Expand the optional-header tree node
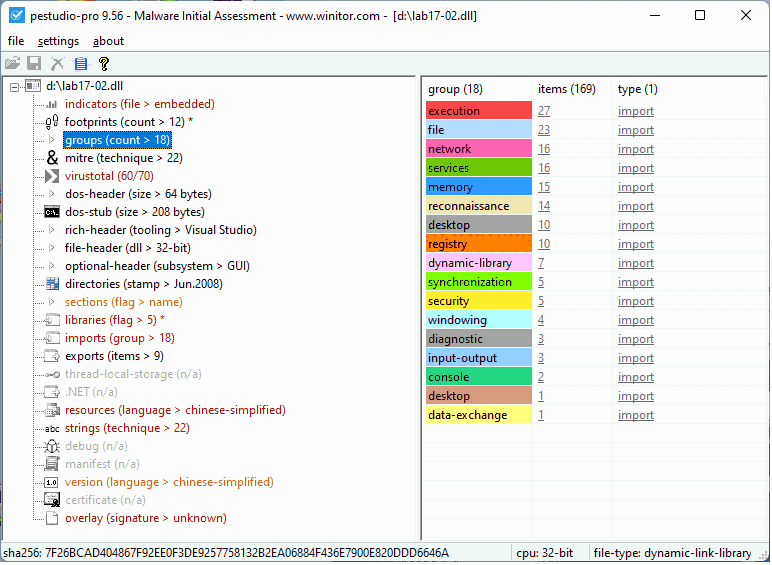 coord(52,266)
